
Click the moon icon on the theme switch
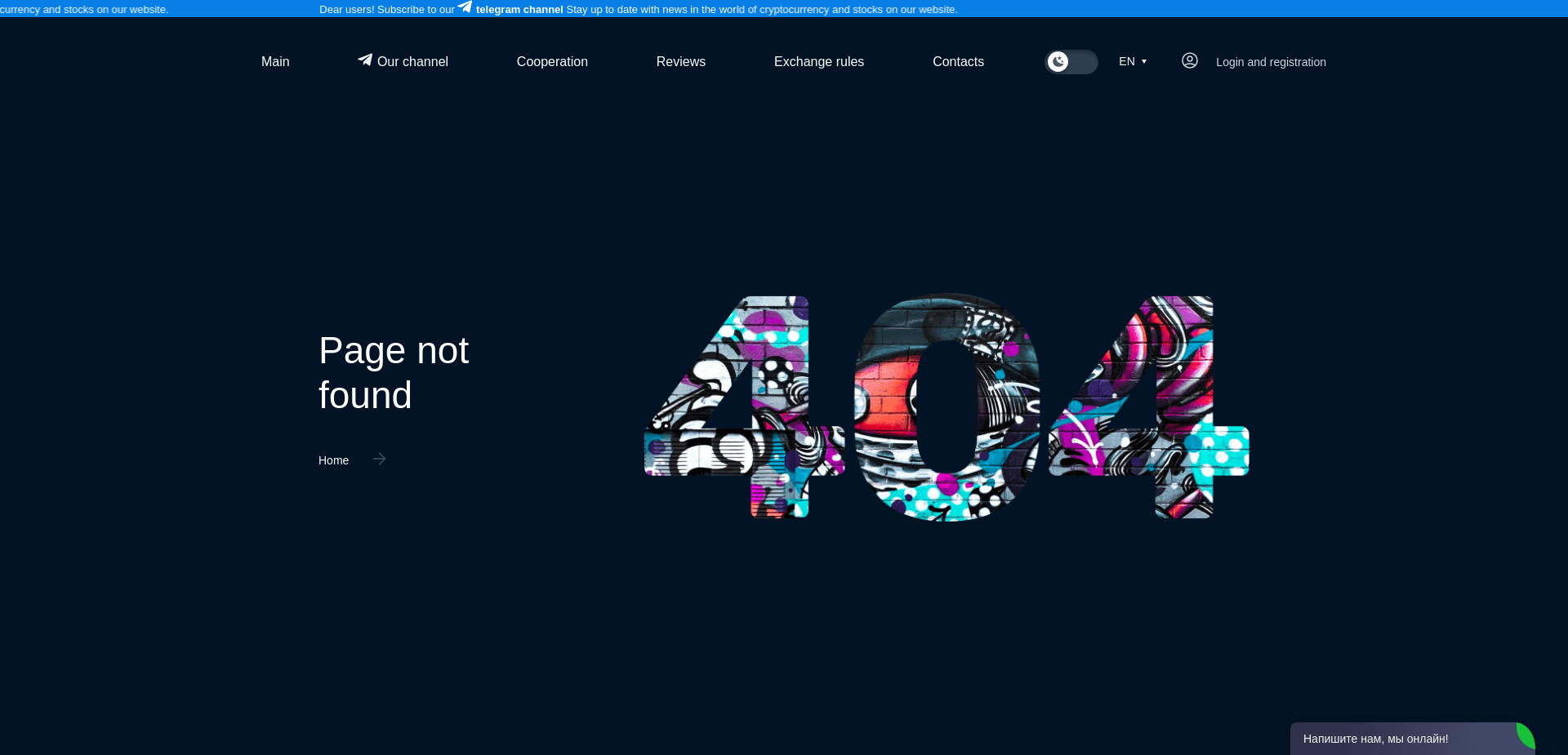[x=1058, y=61]
